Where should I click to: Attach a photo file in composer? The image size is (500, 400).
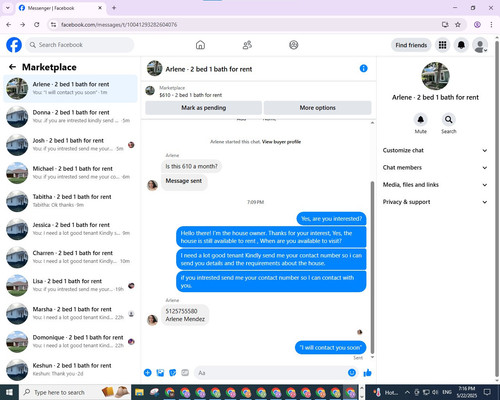tap(160, 373)
